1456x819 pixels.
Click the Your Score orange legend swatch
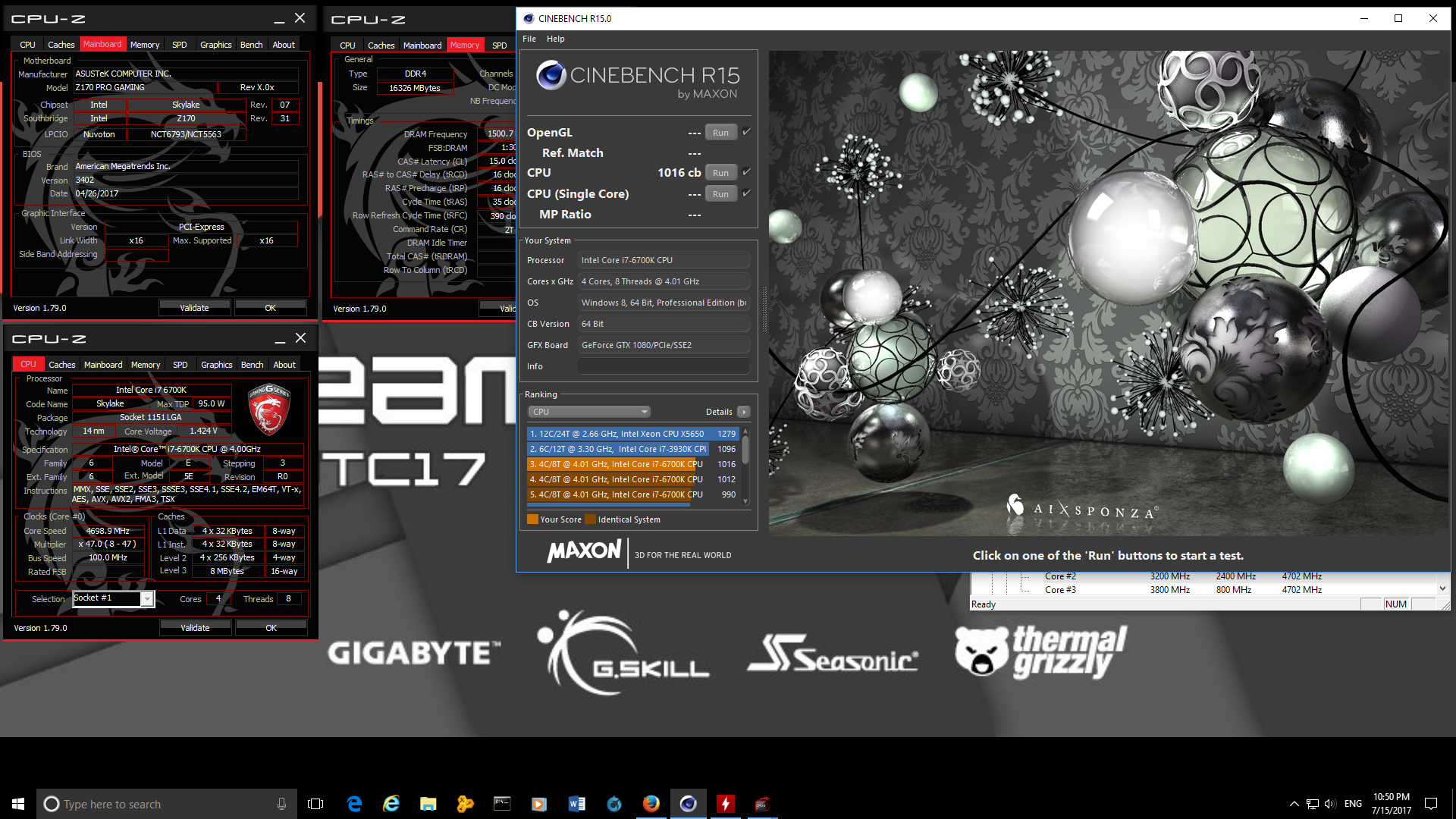(x=532, y=519)
